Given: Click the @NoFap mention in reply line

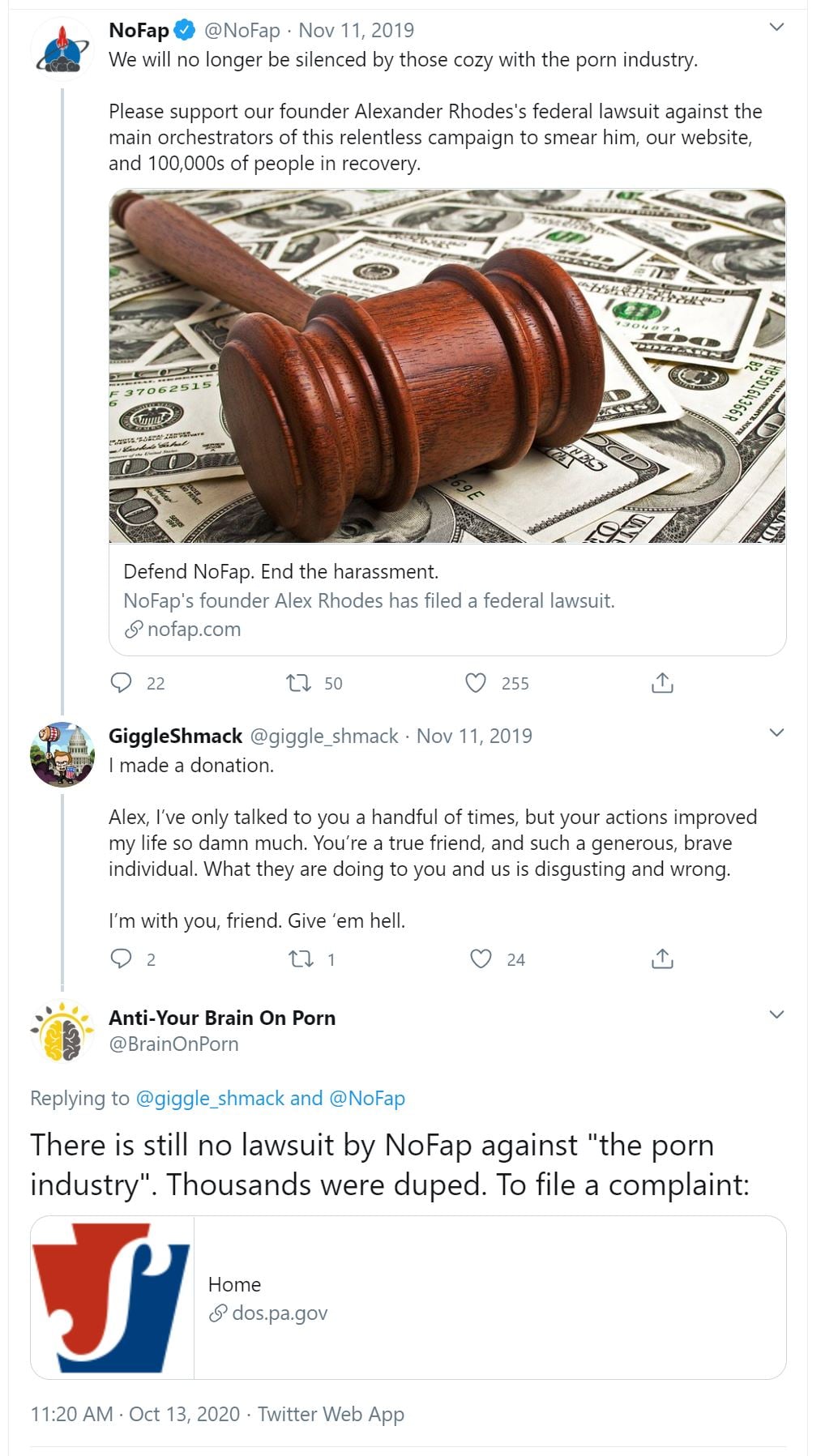Looking at the screenshot, I should point(367,1098).
